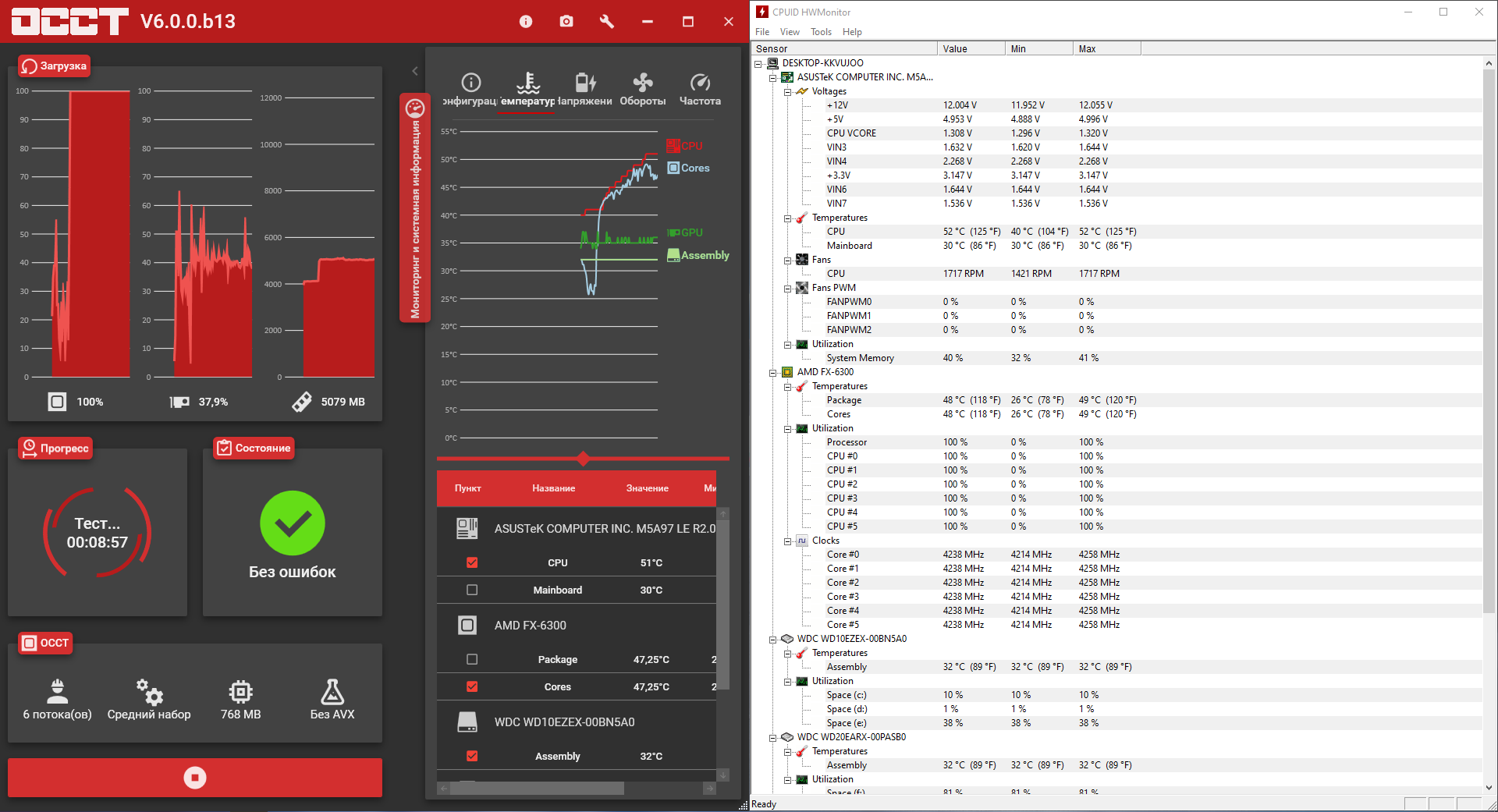1498x812 pixels.
Task: Click the CPU usage icon below load graph
Action: [57, 402]
